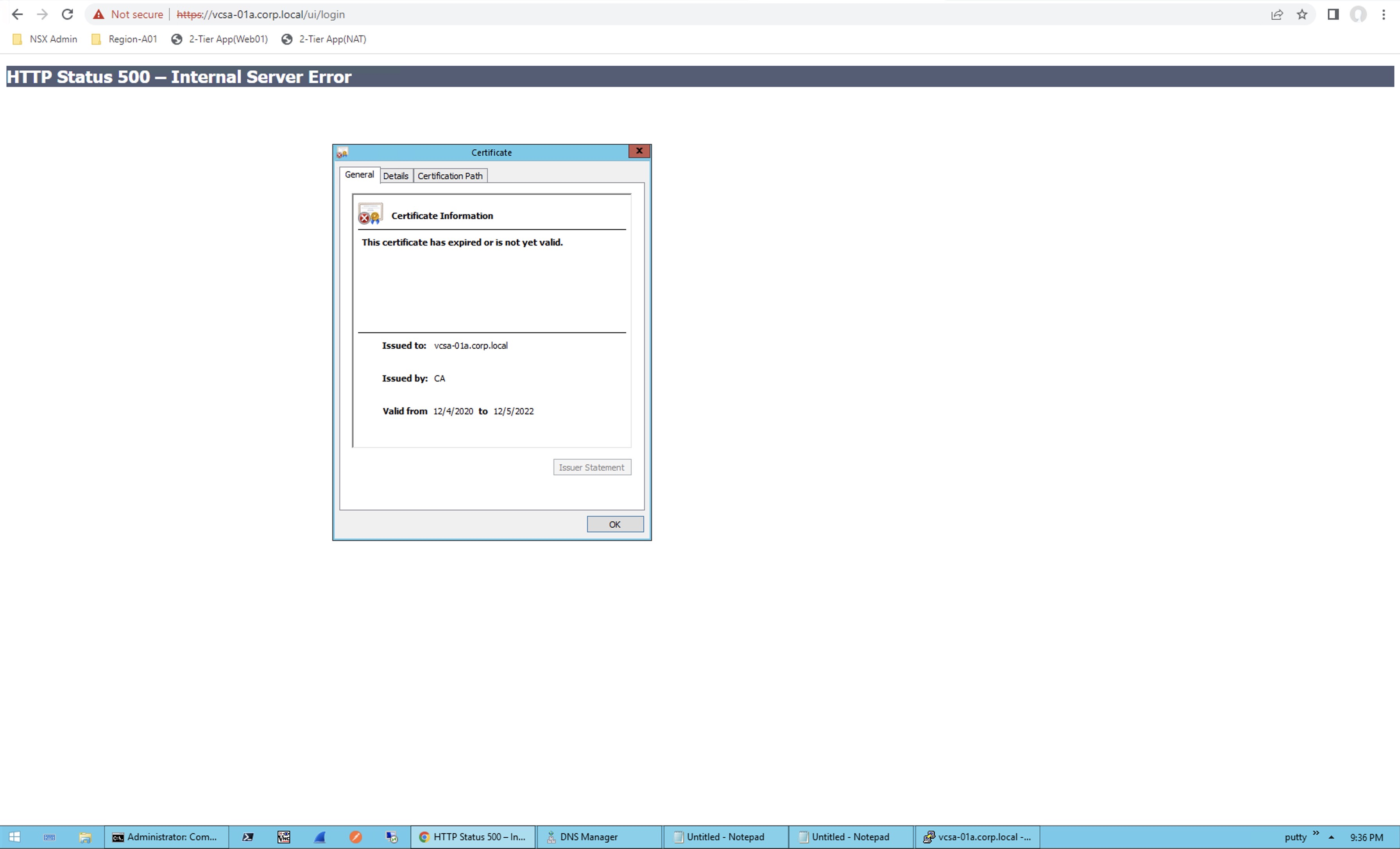Open Chrome three-dot menu

click(x=1384, y=15)
